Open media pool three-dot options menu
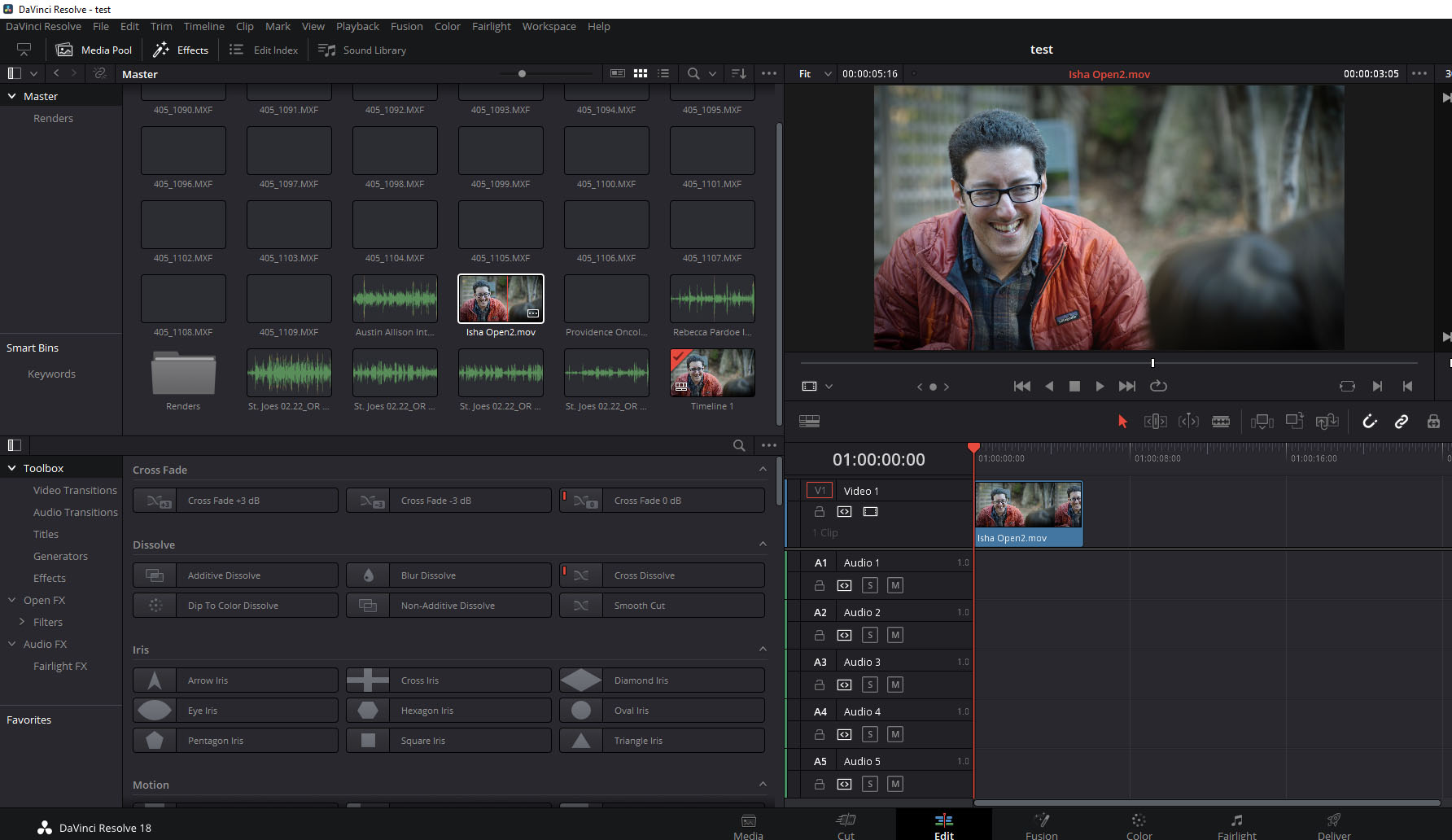 click(x=769, y=73)
